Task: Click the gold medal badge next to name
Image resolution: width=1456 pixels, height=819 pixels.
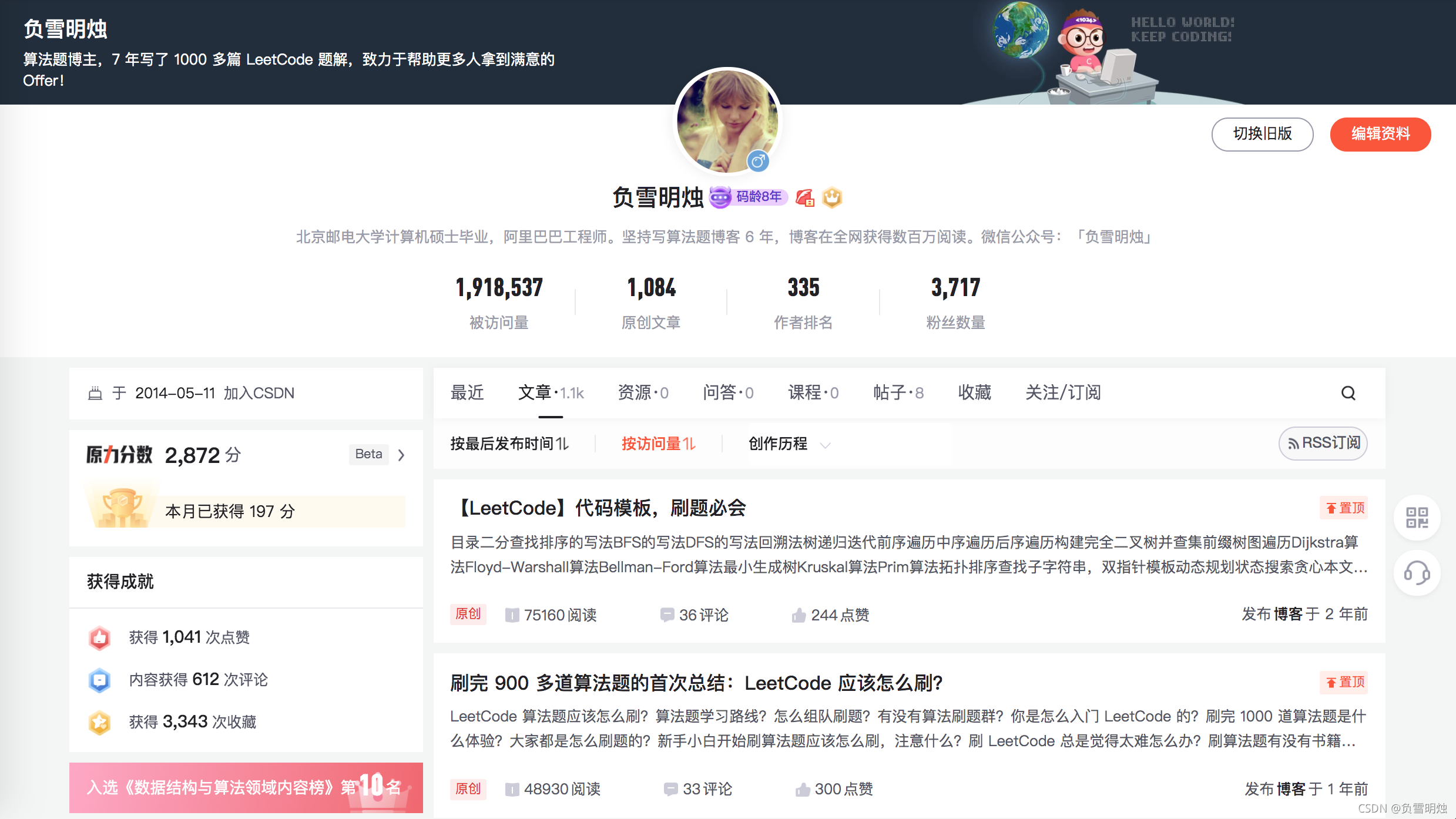Action: click(x=832, y=197)
